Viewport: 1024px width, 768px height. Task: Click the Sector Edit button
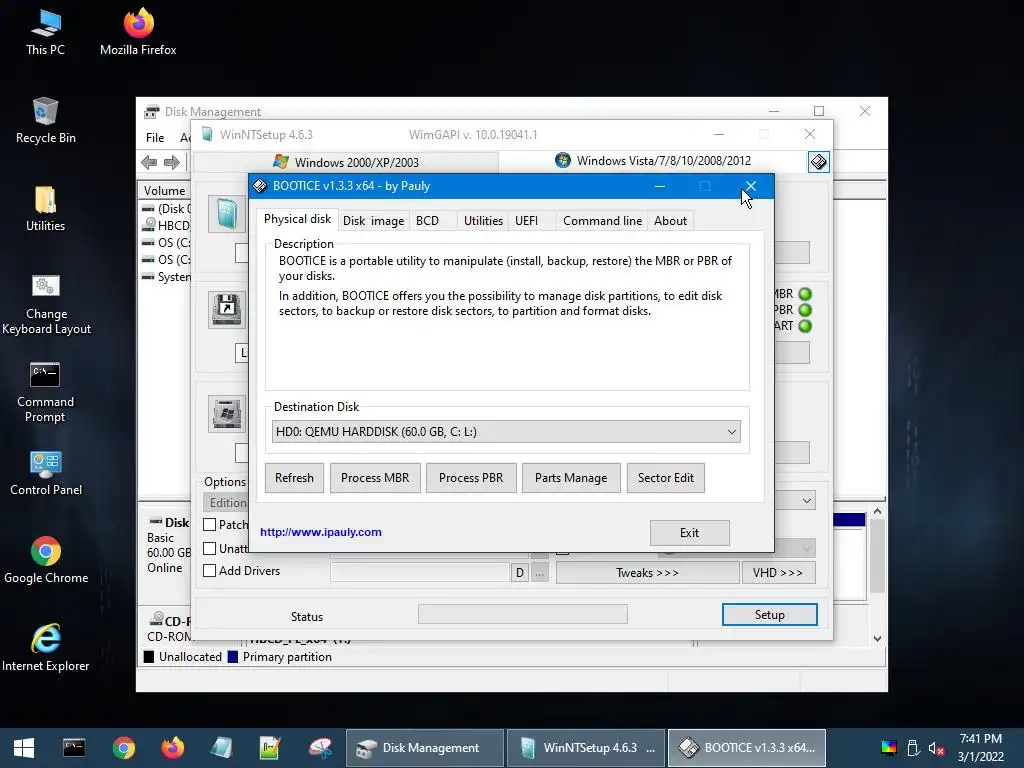tap(665, 478)
